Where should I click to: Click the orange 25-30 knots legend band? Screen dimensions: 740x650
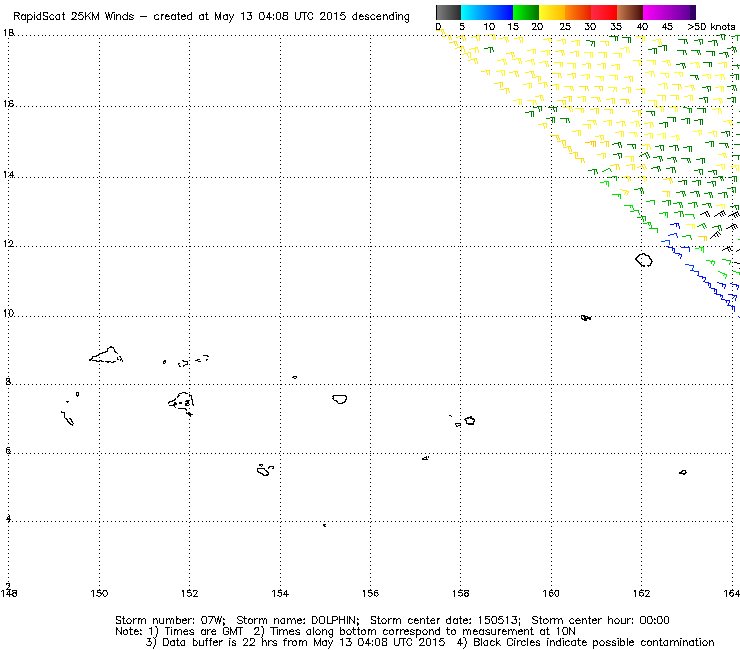[578, 12]
